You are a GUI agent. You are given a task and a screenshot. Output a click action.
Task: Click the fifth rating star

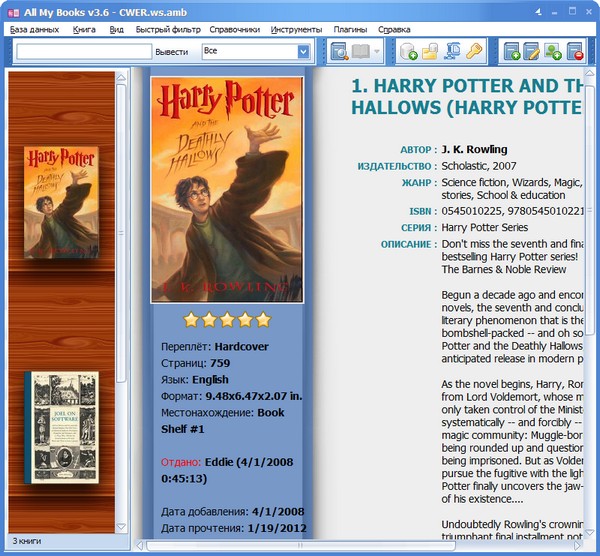(x=264, y=320)
